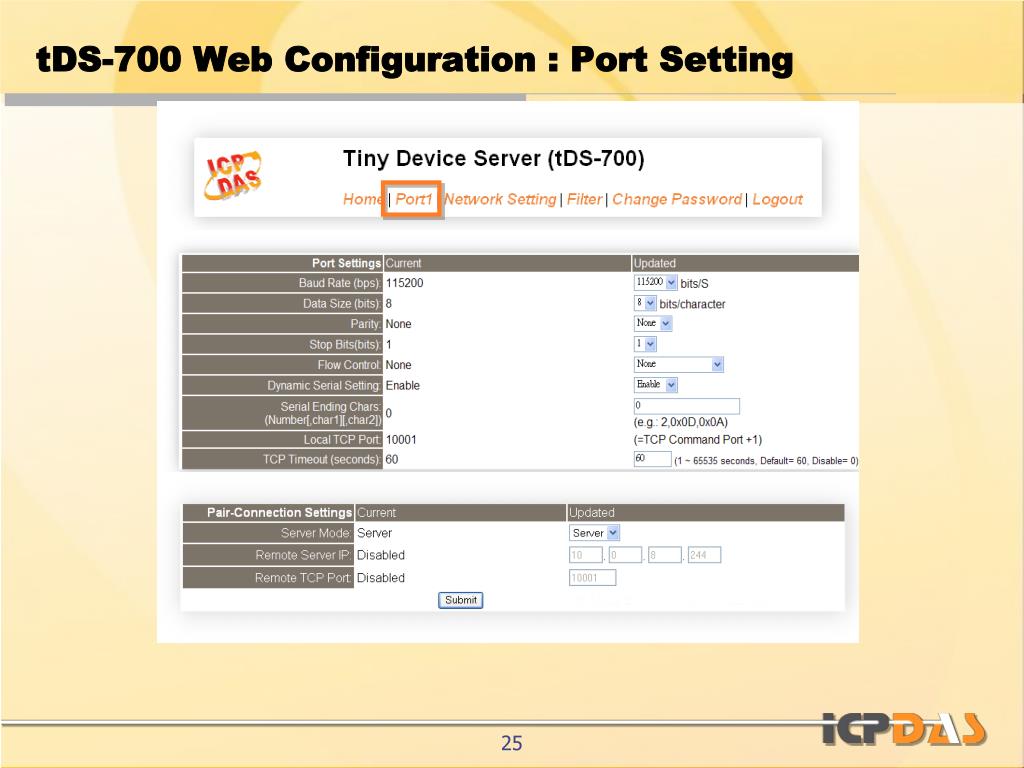Click the Submit button
This screenshot has height=768, width=1024.
point(460,600)
